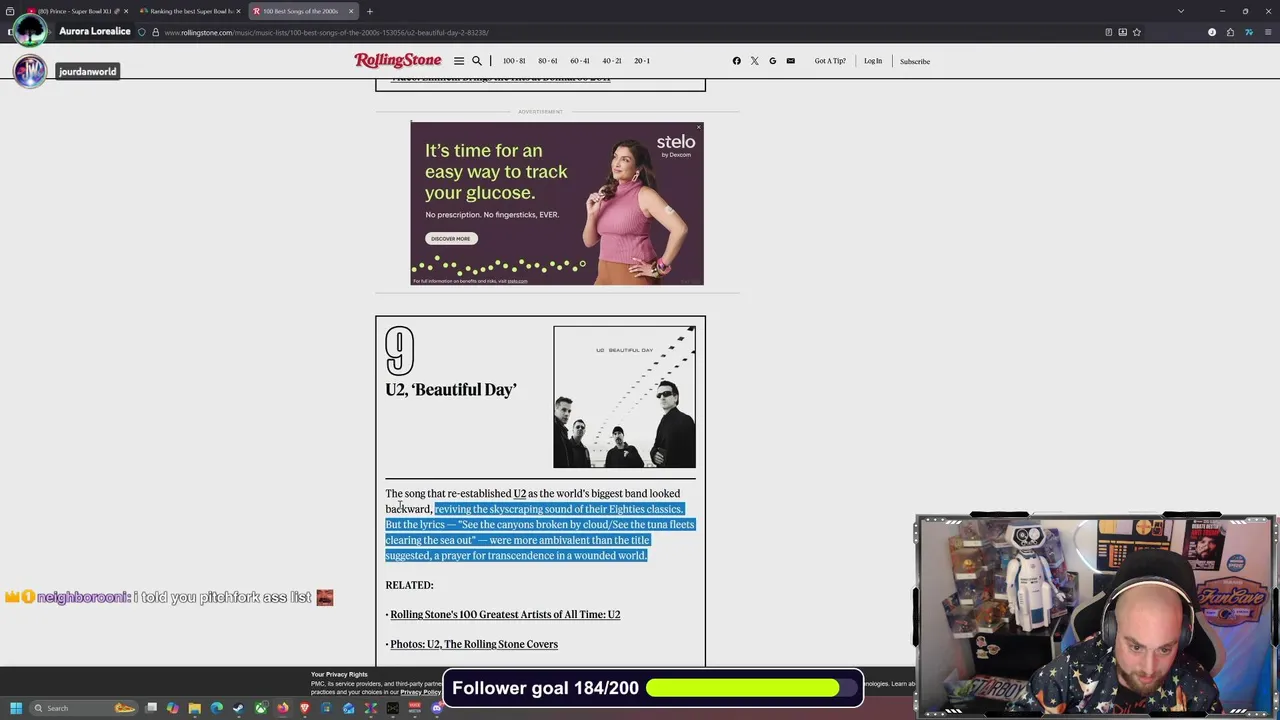Open Rolling Stone's Facebook page icon

click(737, 61)
